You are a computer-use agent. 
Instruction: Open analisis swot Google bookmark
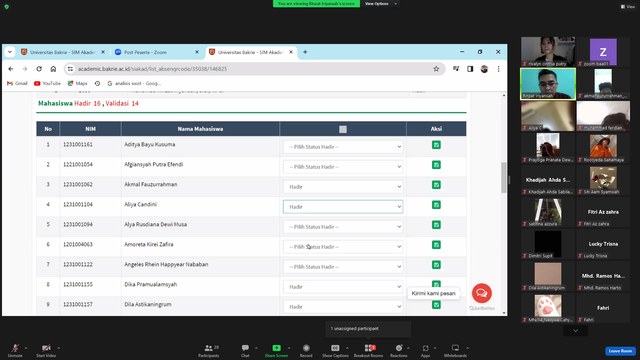[134, 83]
